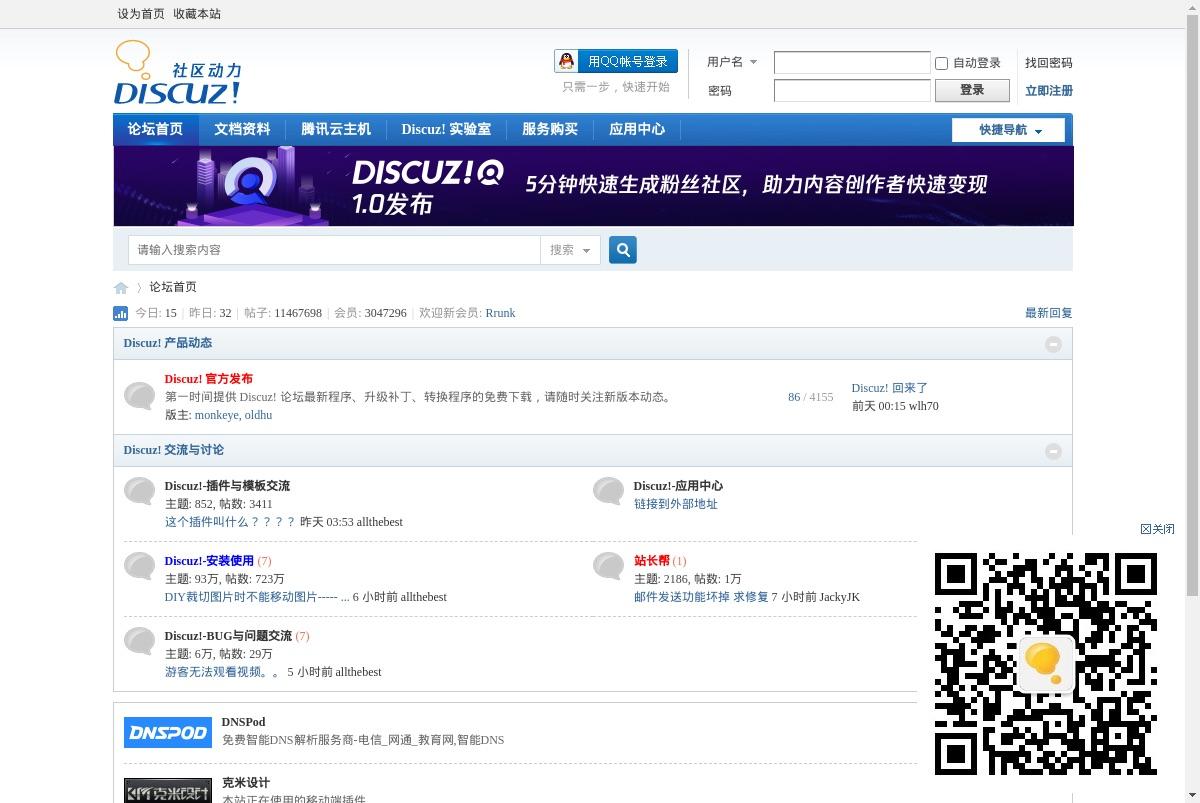Collapse the Discuz! 产品动态 section
The width and height of the screenshot is (1200, 803).
(1053, 344)
